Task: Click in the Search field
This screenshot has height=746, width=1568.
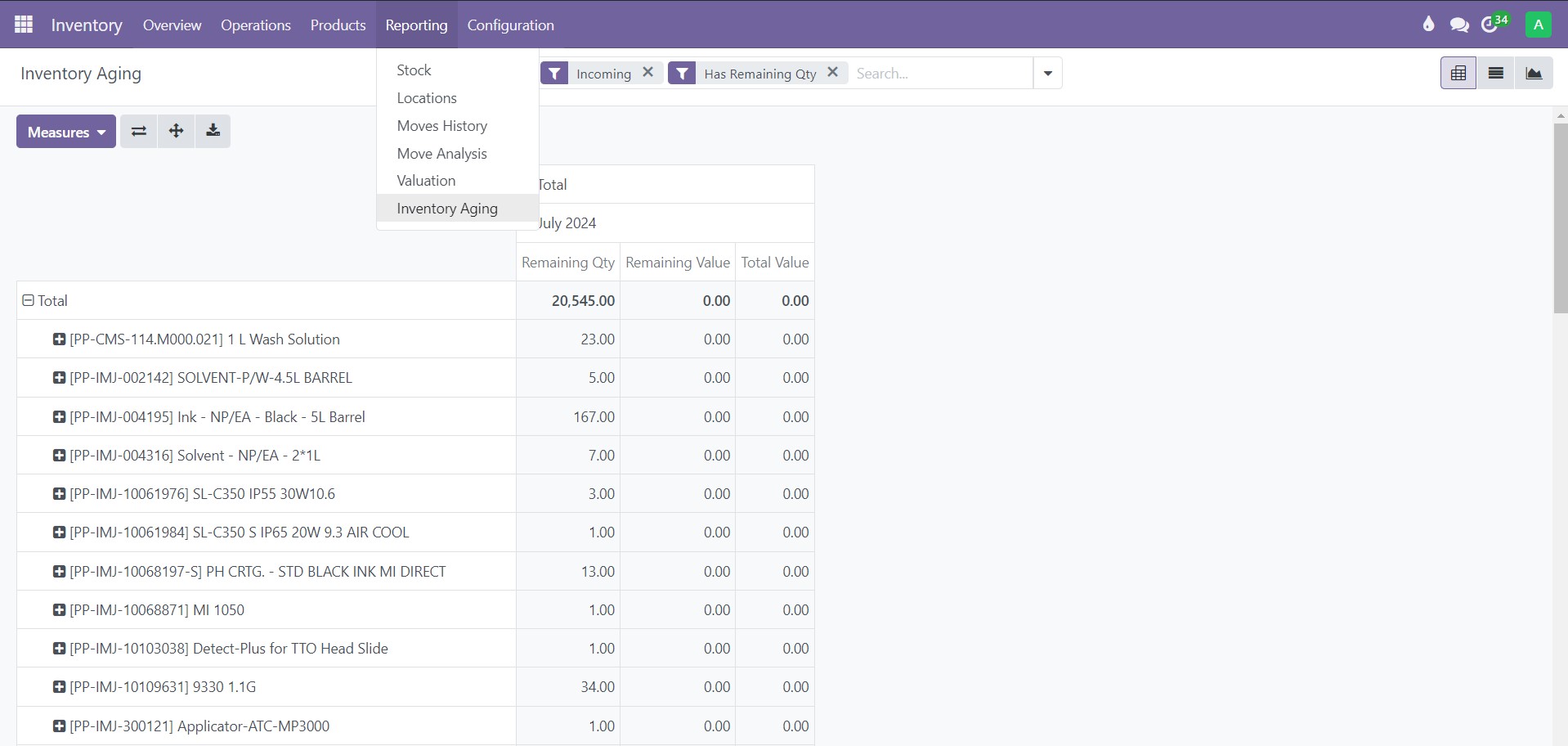Action: [939, 74]
